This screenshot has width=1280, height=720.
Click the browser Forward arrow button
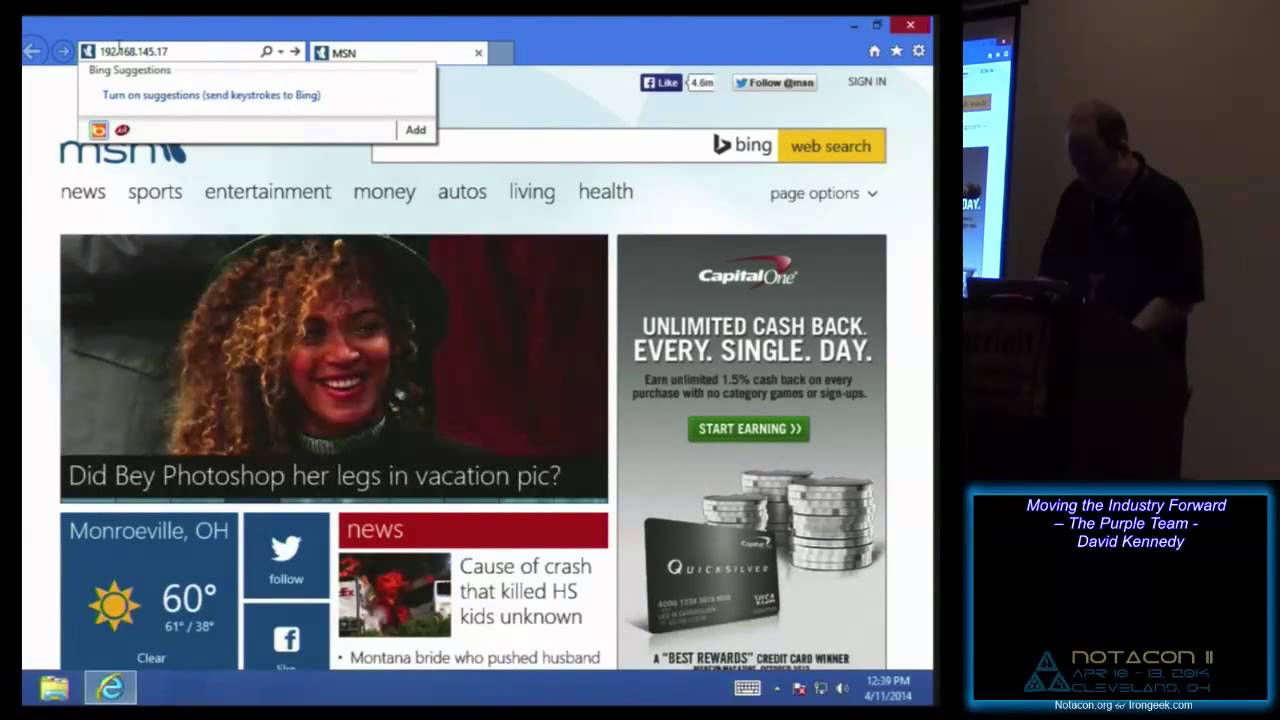click(x=62, y=51)
